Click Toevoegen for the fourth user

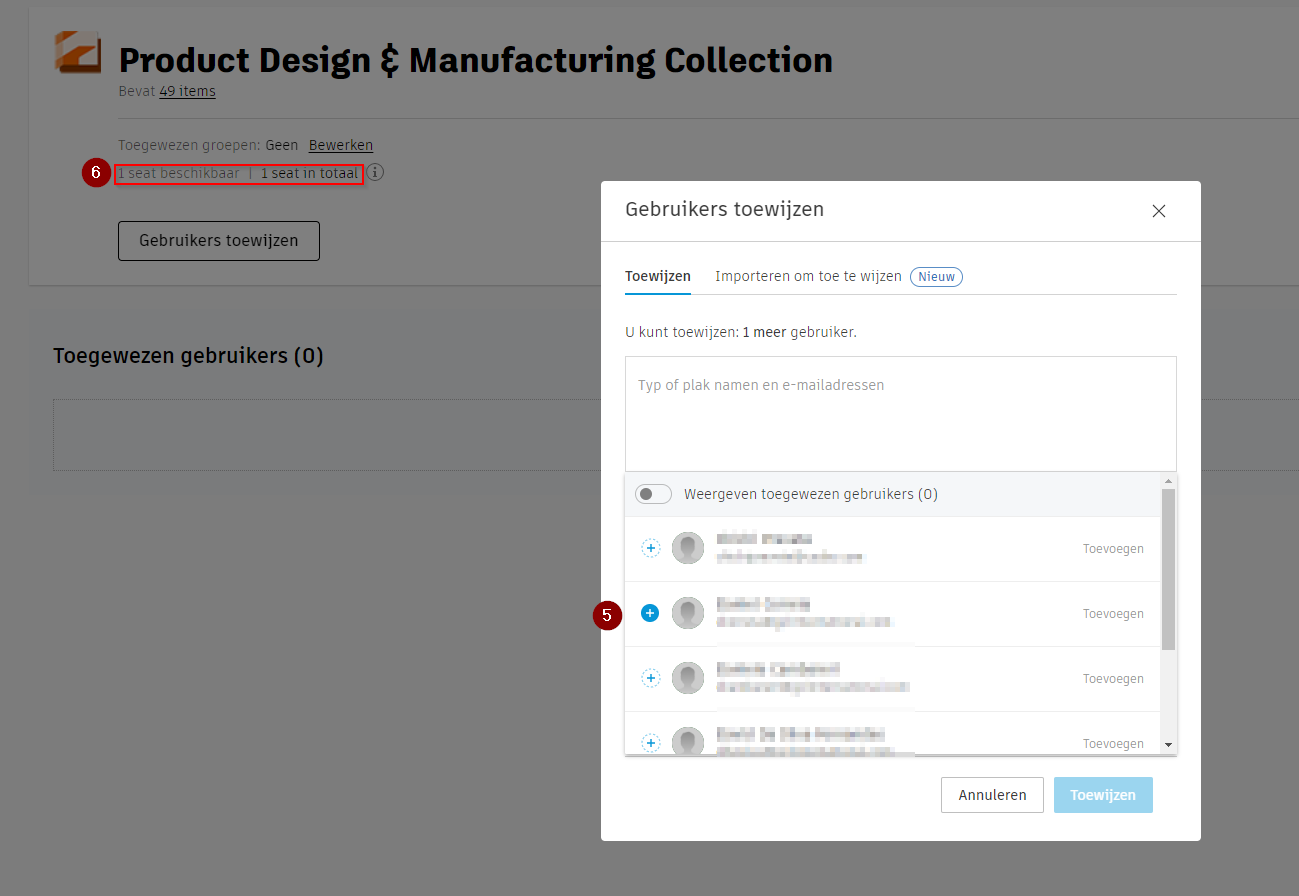click(1113, 743)
